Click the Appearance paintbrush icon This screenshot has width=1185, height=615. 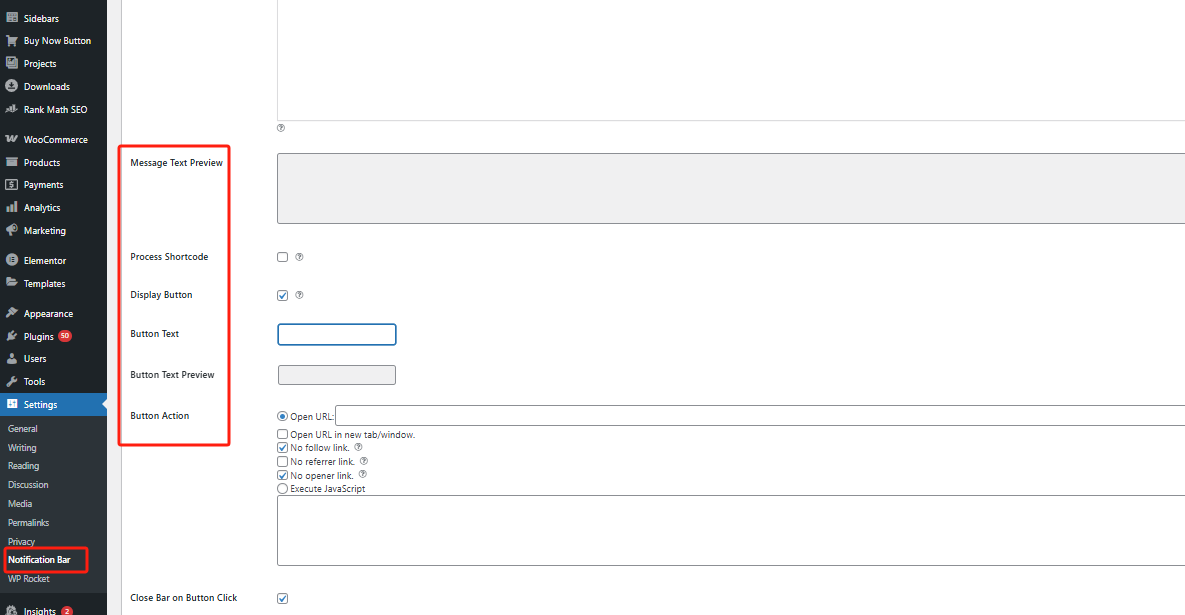coord(12,313)
